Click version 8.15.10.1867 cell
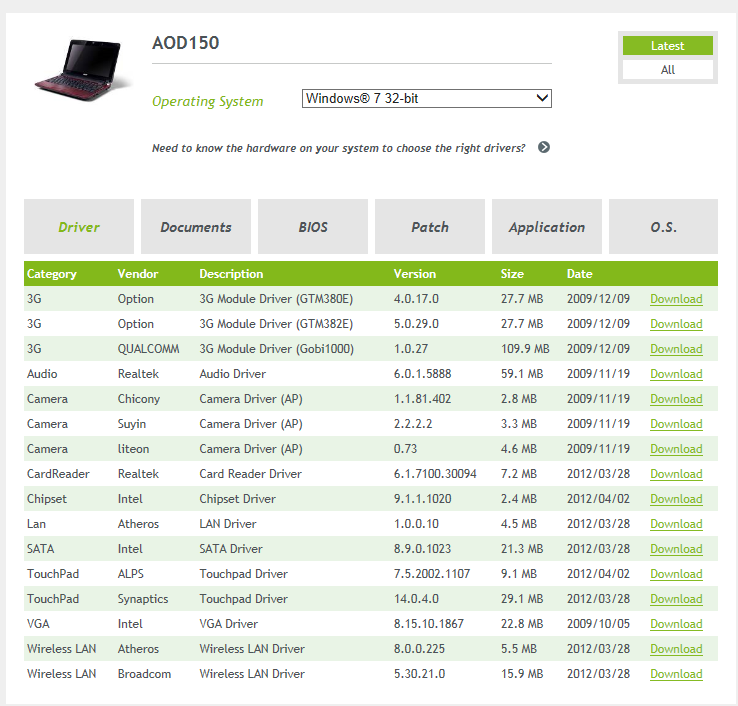 tap(428, 624)
